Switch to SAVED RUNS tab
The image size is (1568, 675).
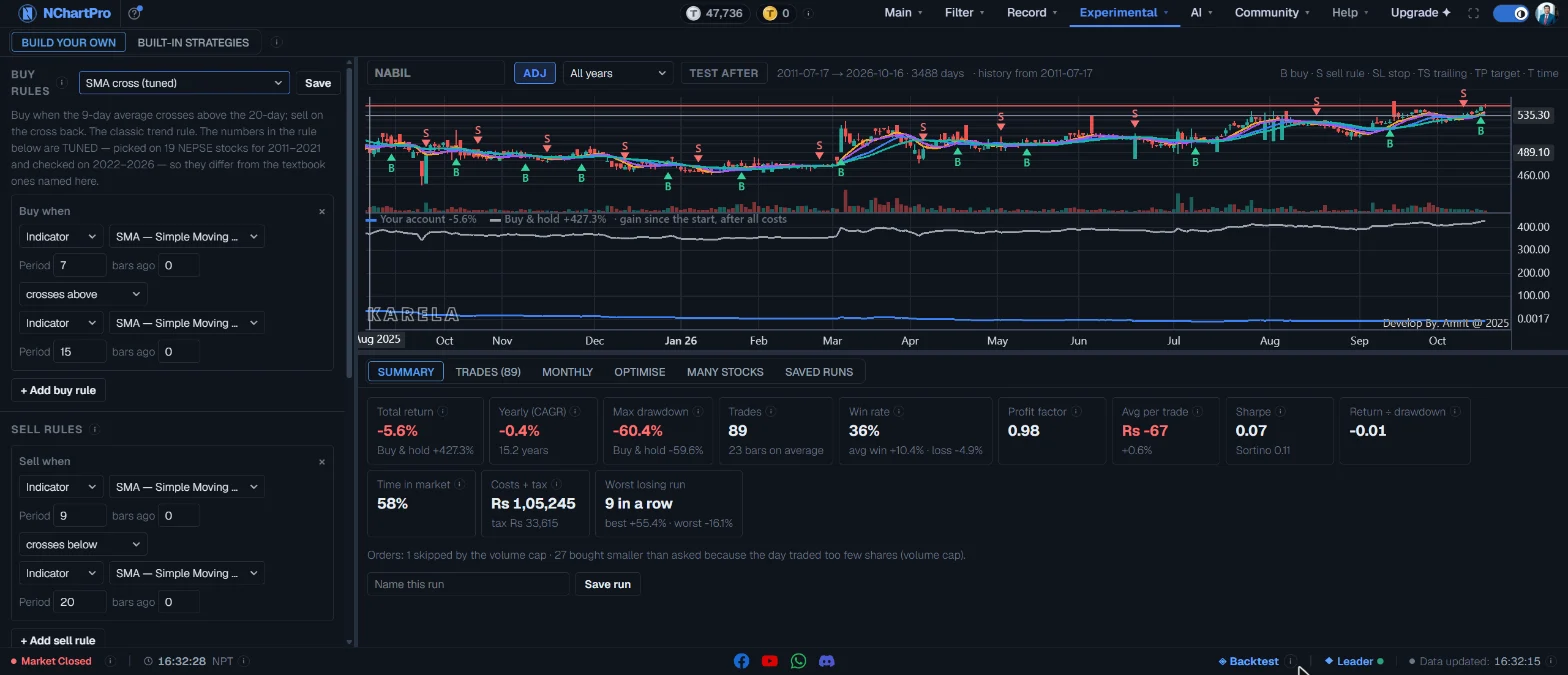pos(819,372)
